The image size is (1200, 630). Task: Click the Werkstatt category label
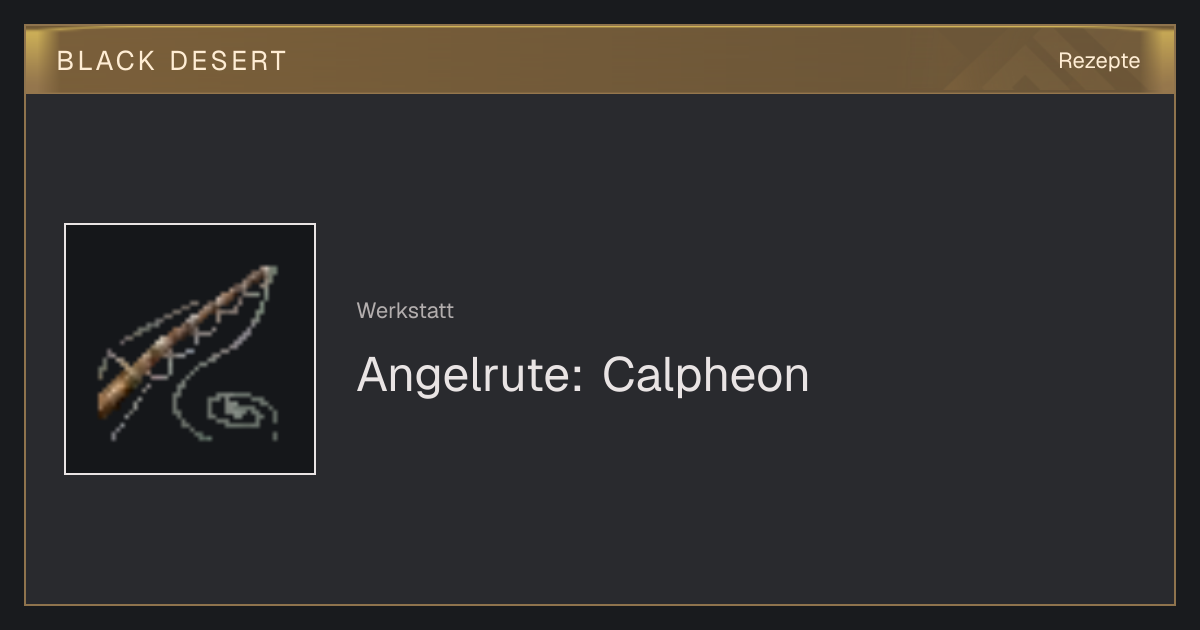pyautogui.click(x=405, y=311)
